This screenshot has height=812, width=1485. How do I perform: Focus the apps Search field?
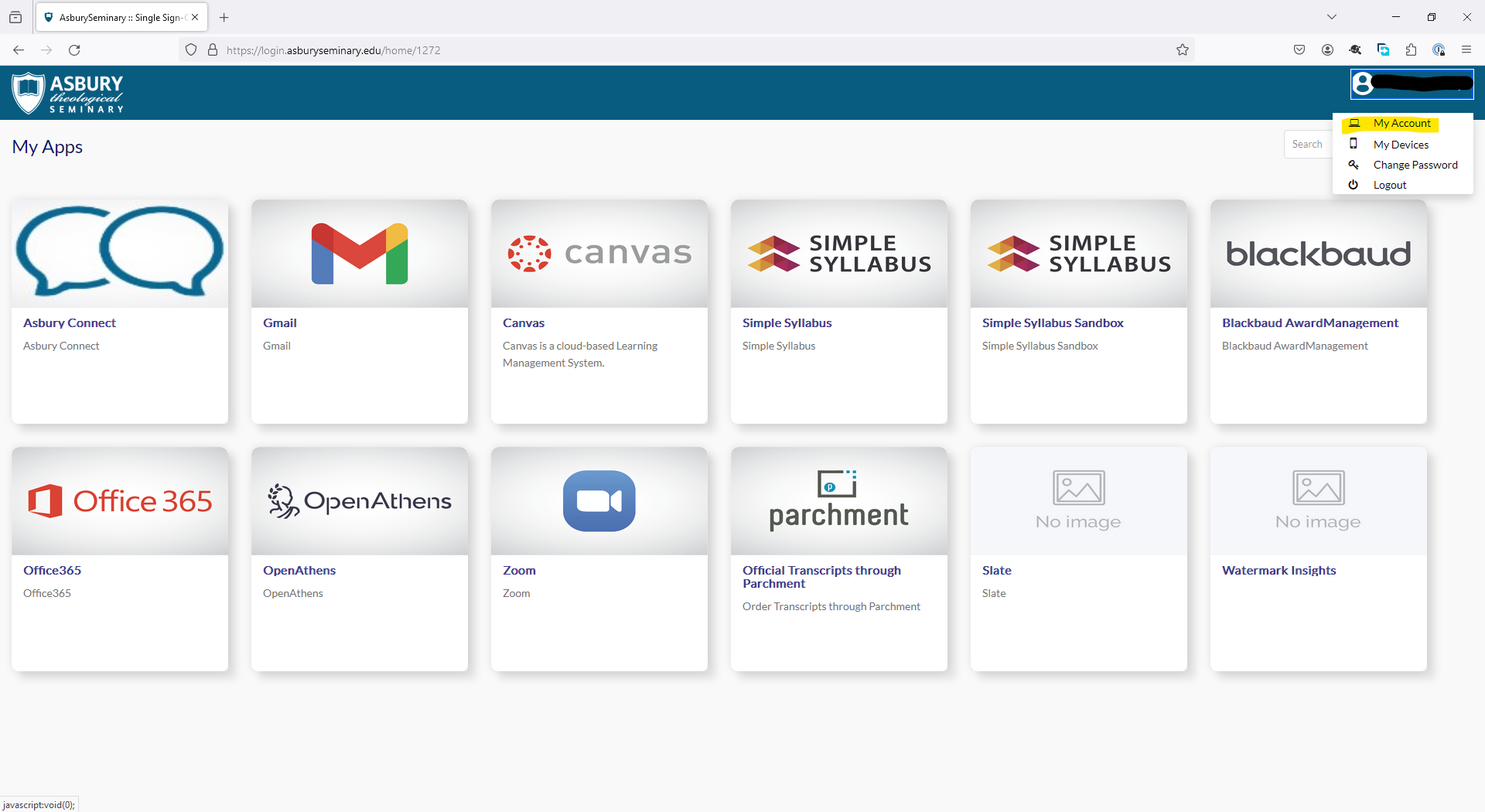(x=1308, y=145)
